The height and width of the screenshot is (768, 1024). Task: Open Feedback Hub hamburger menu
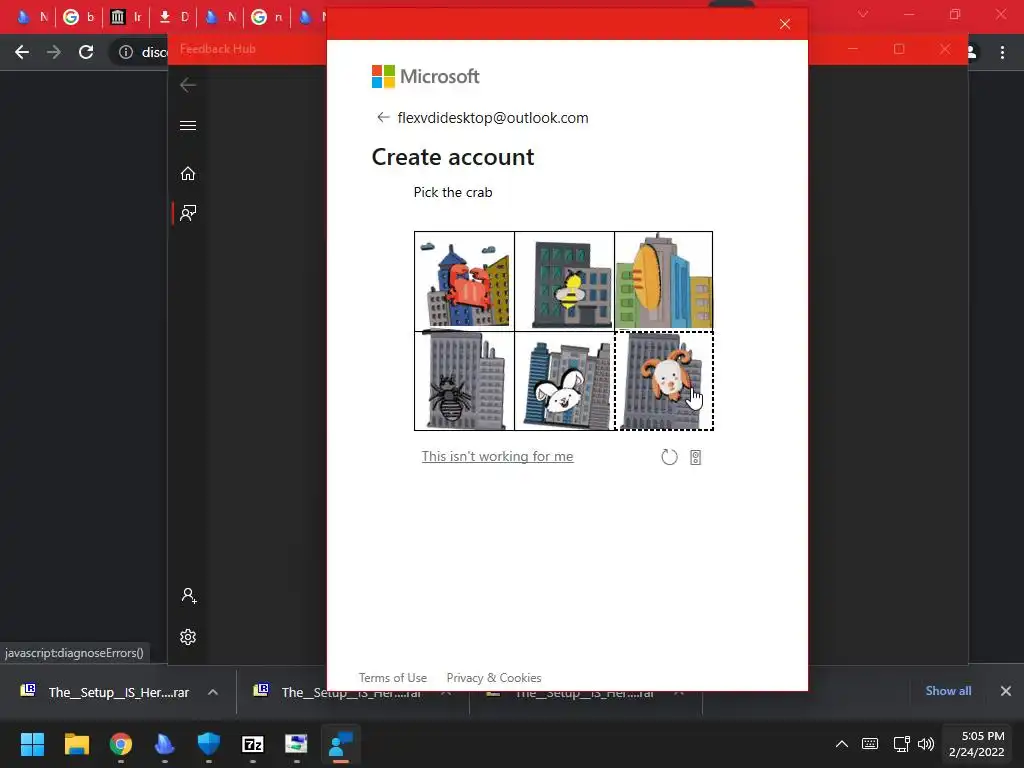coord(188,125)
